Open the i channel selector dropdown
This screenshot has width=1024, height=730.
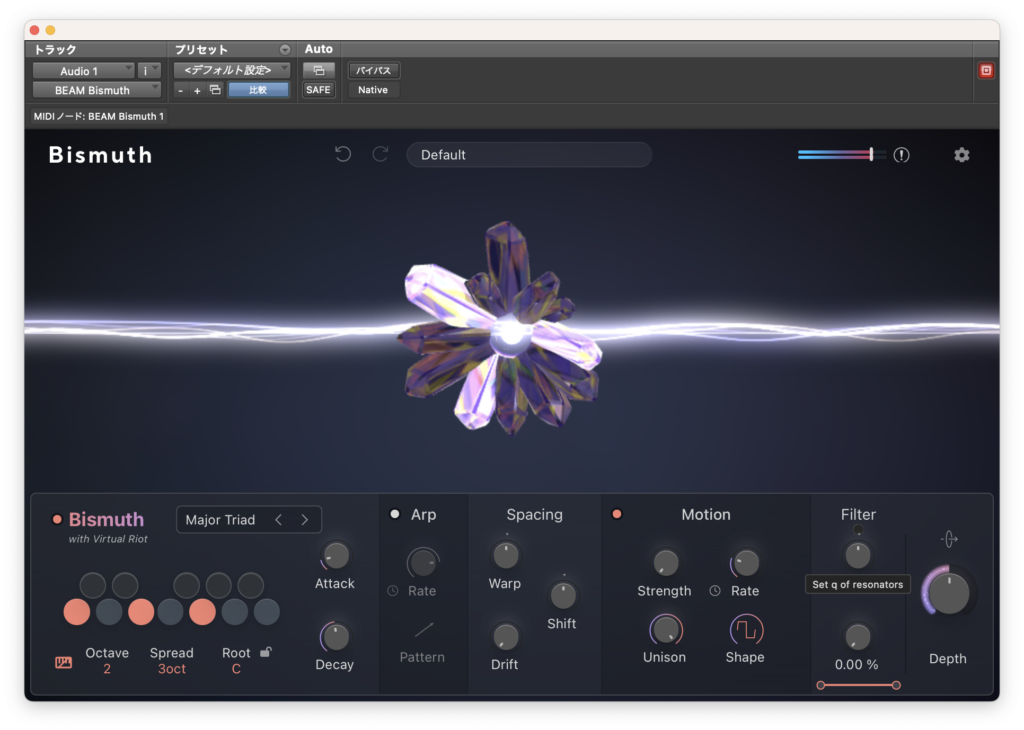tap(150, 71)
